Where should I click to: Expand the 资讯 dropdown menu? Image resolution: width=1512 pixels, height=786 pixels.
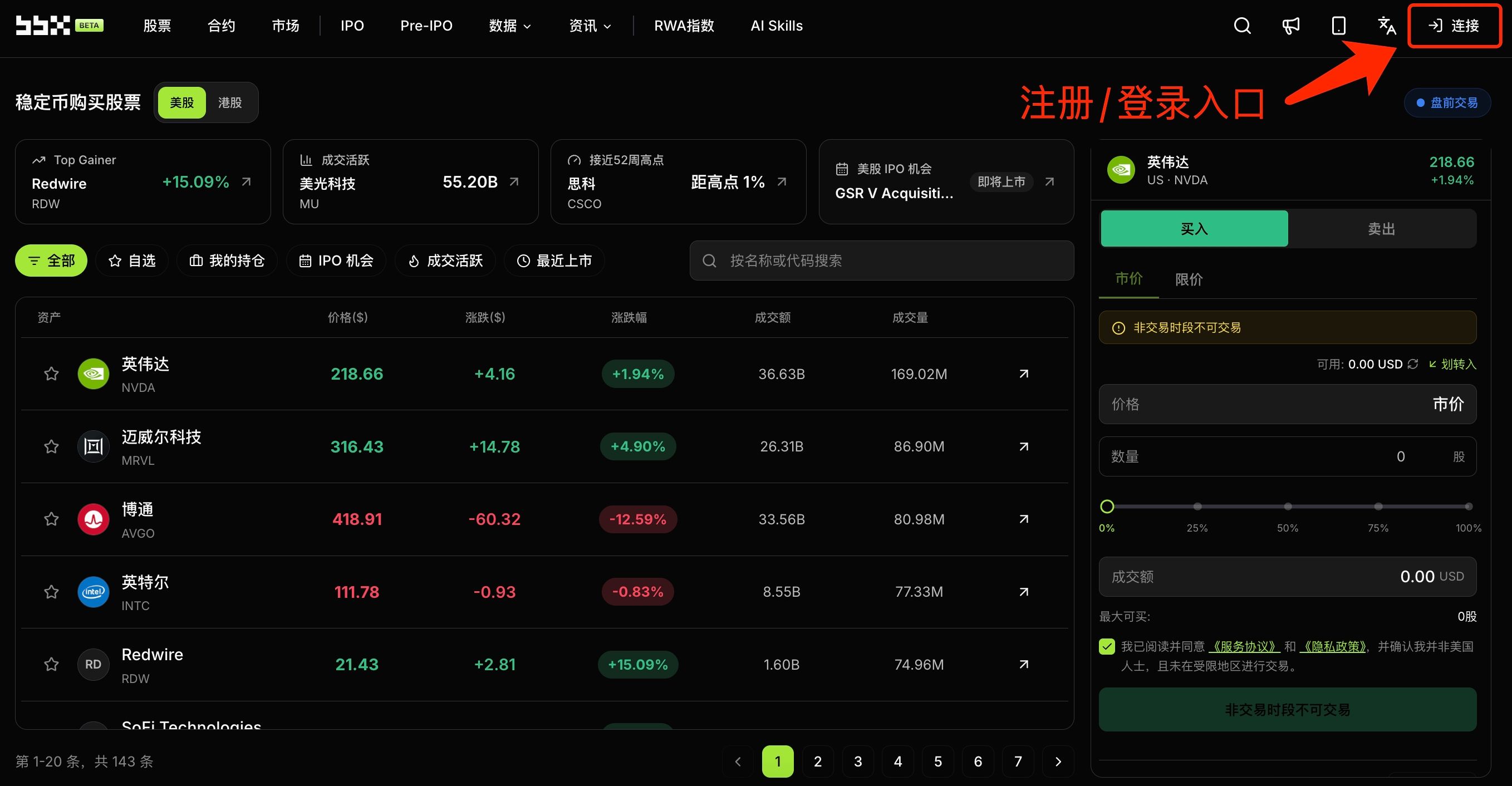point(590,26)
